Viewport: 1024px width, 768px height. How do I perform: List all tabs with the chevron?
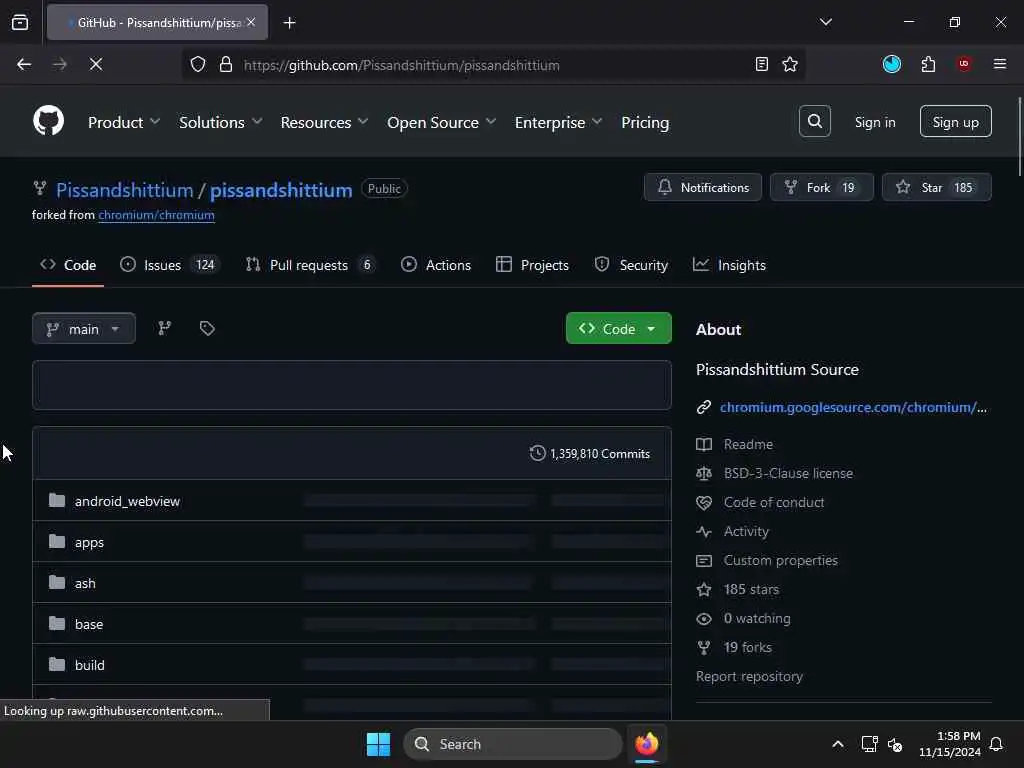tap(825, 22)
